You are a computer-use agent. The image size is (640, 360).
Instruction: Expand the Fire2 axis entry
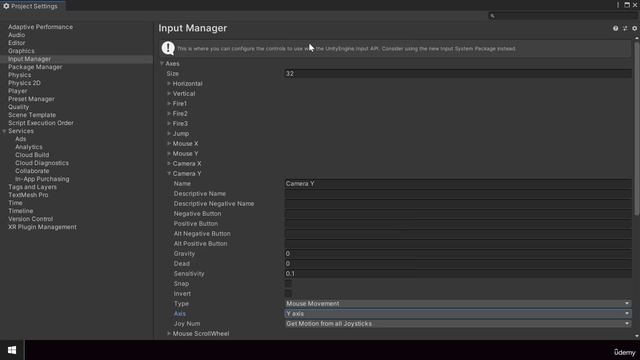coord(169,113)
